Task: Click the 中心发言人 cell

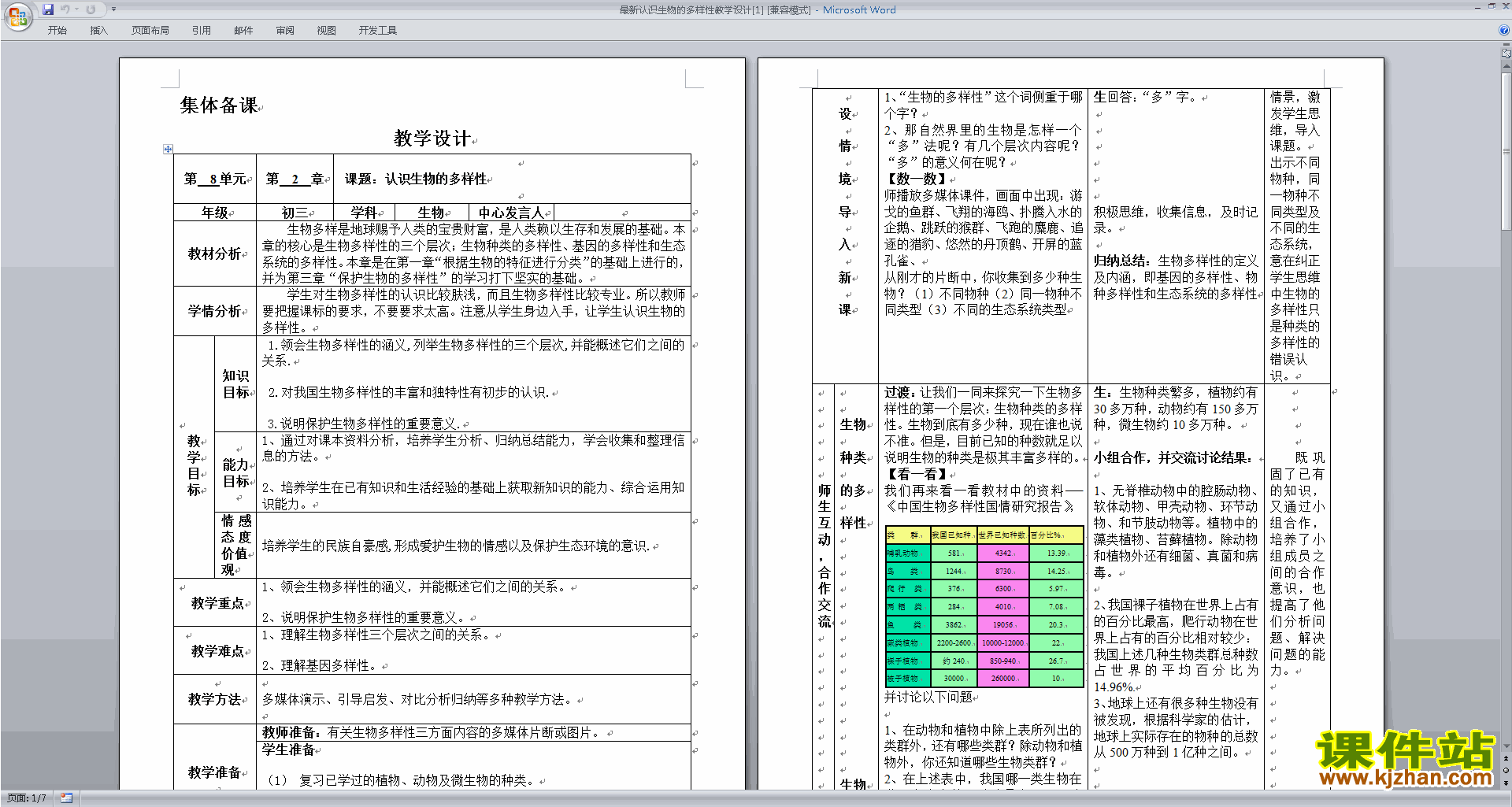Action: (511, 213)
